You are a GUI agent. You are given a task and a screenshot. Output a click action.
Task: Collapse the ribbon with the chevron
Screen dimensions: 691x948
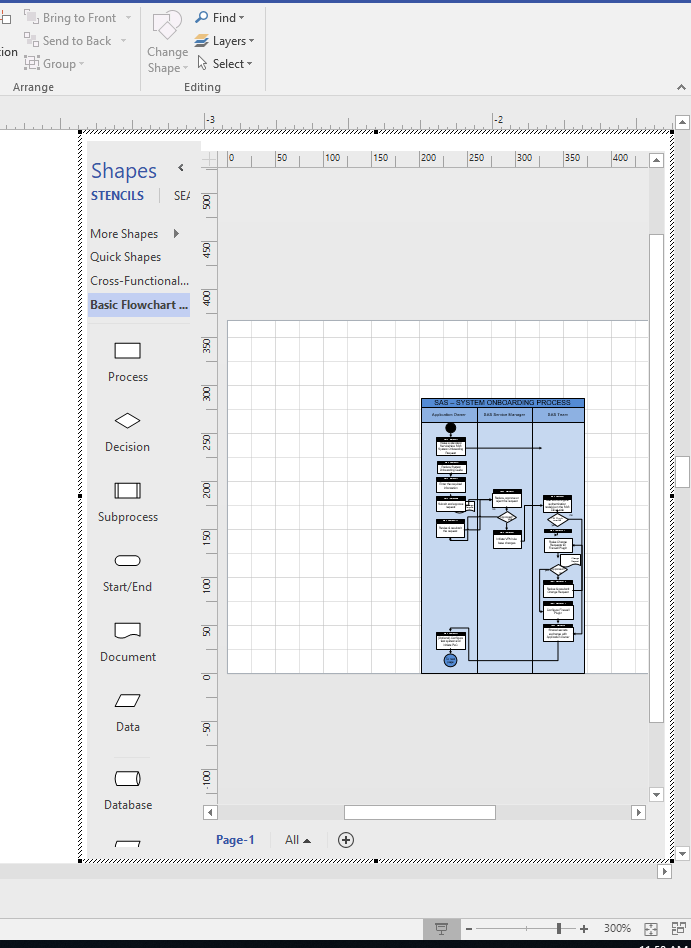click(x=681, y=87)
